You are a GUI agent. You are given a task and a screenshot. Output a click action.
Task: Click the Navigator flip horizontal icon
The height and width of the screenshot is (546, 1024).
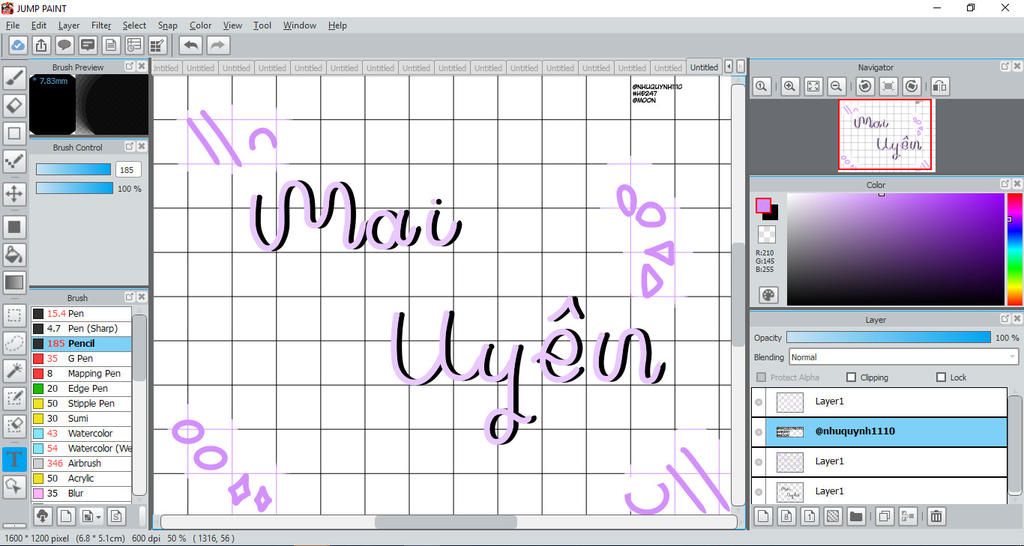(x=939, y=86)
